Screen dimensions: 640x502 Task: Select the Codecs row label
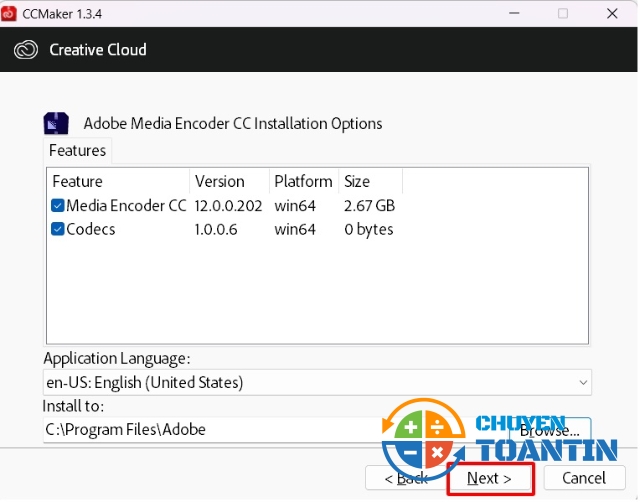(x=91, y=230)
